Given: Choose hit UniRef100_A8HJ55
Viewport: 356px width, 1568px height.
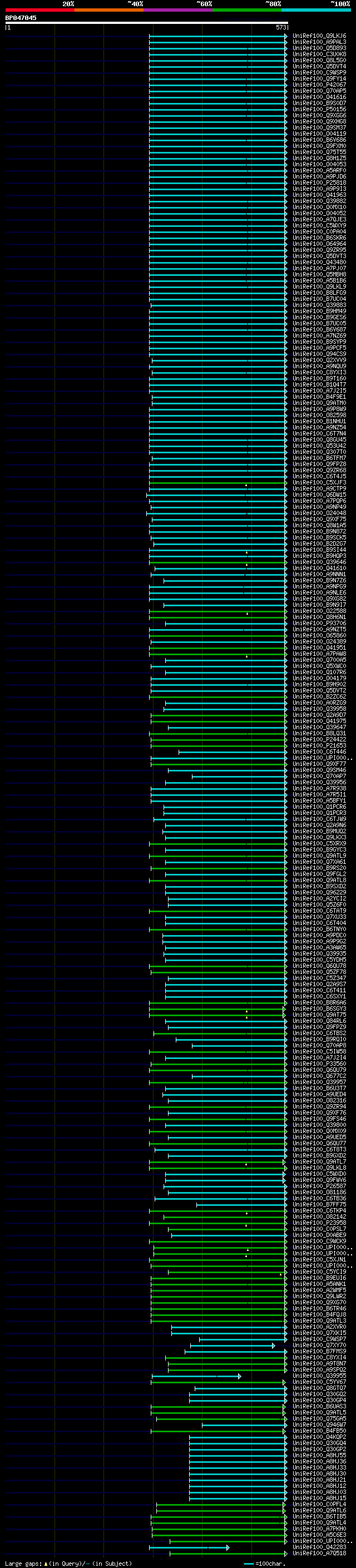Looking at the screenshot, I should pyautogui.click(x=319, y=1455).
